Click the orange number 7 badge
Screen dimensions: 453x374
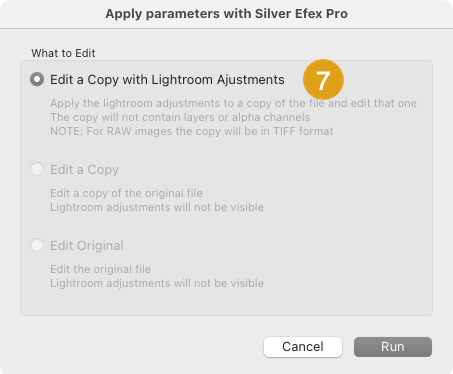click(323, 80)
